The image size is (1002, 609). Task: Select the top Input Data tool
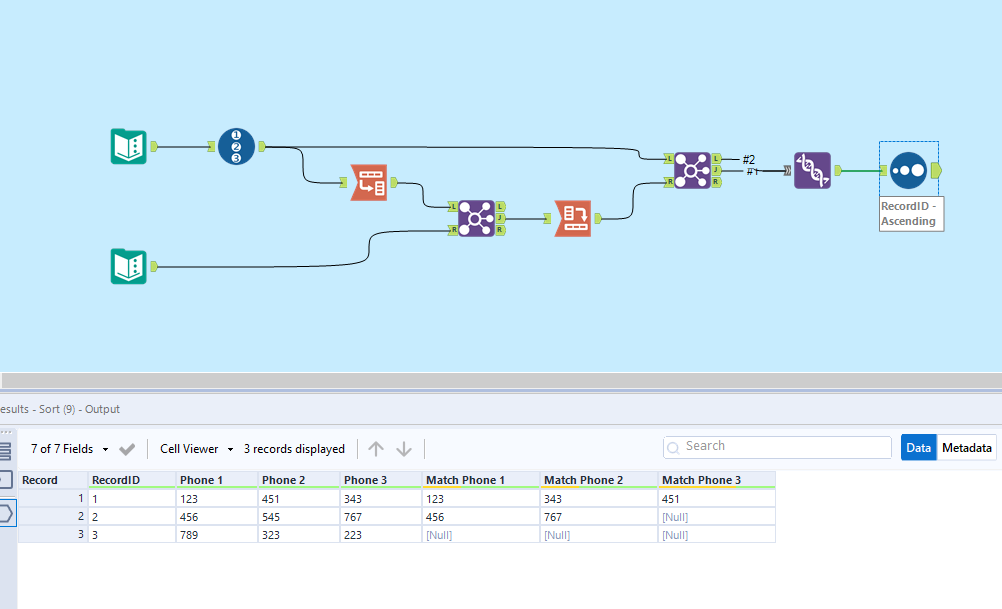tap(128, 146)
